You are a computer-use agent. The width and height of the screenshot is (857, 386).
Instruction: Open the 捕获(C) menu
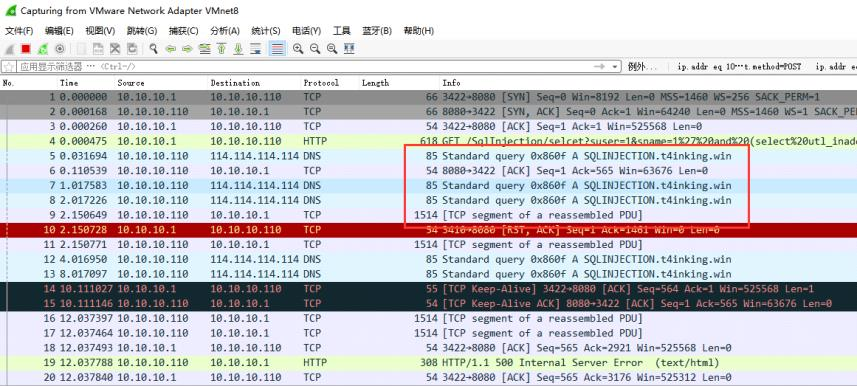pos(184,31)
